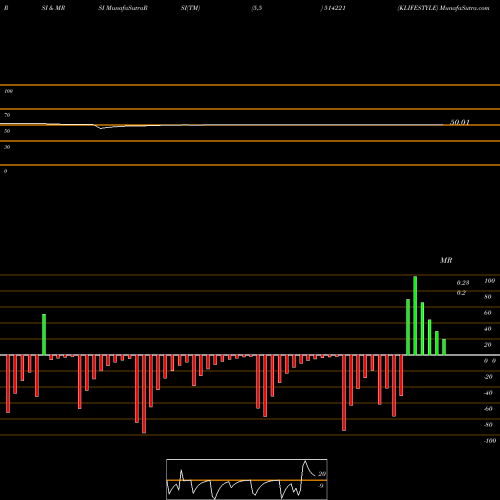Screen dimensions: 500x500
Task: Click the MR axis -100 label
Action: click(490, 441)
